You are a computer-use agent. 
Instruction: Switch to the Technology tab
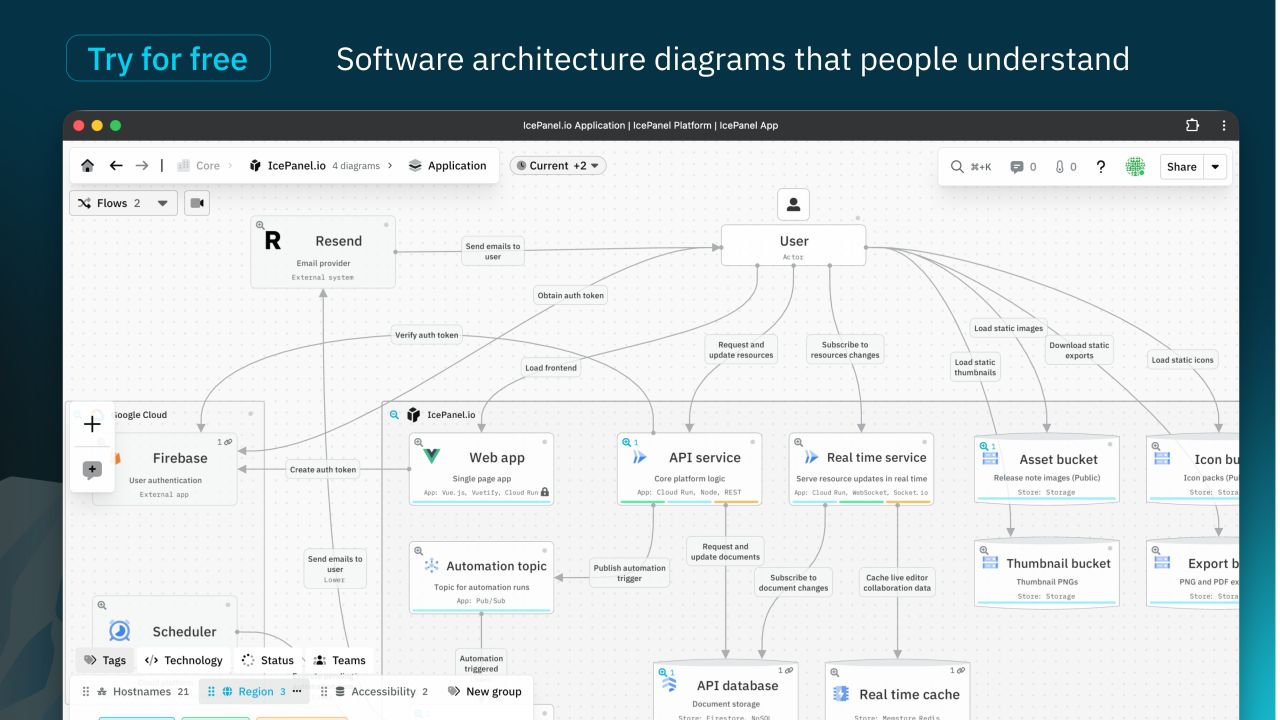coord(183,660)
